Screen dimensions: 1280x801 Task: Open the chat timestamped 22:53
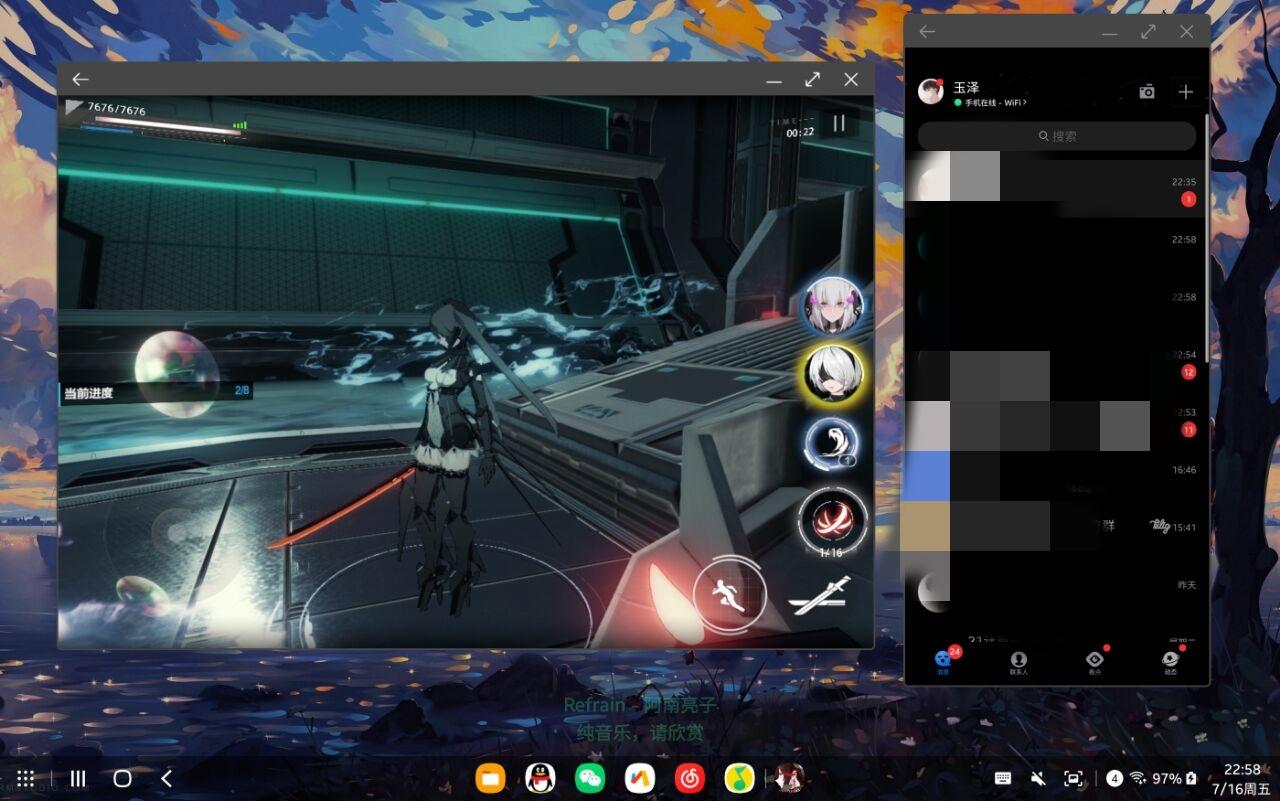pyautogui.click(x=1056, y=419)
